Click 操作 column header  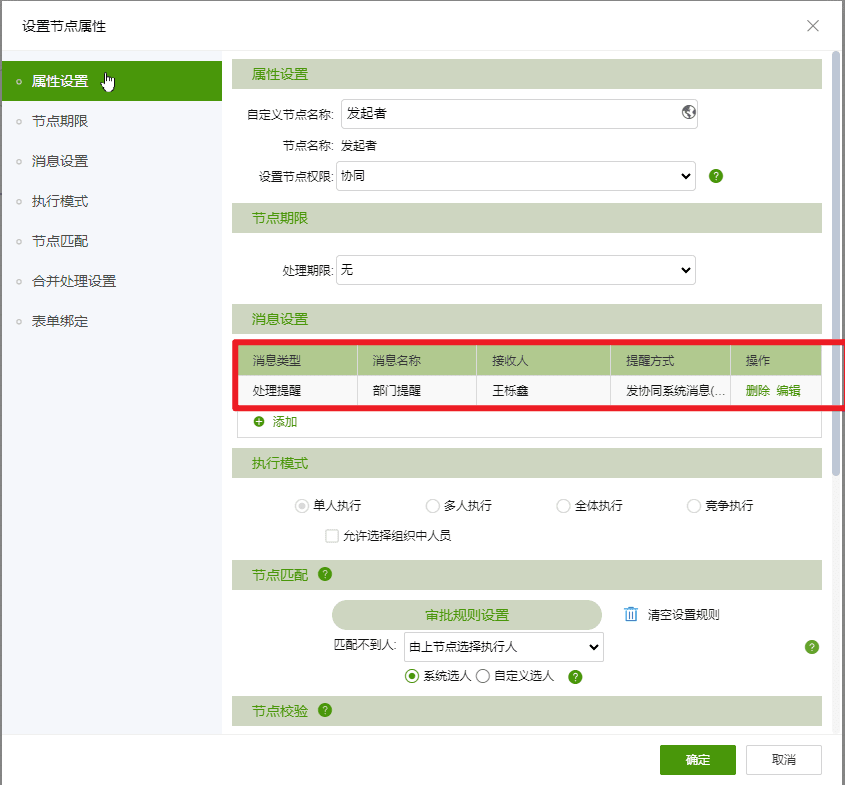[x=776, y=360]
